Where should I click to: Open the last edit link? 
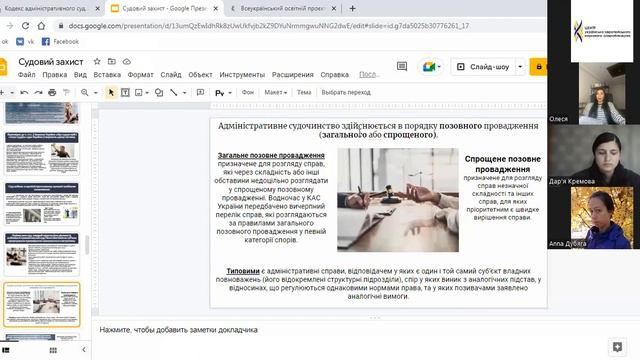coord(369,75)
